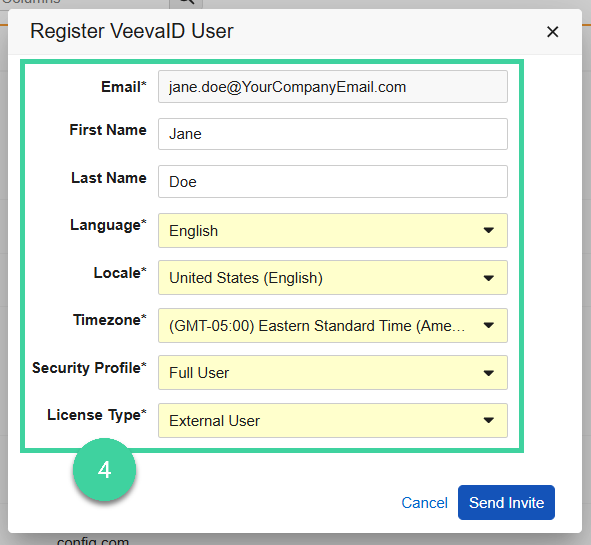Click the Email input field
591x545 pixels.
coord(333,87)
